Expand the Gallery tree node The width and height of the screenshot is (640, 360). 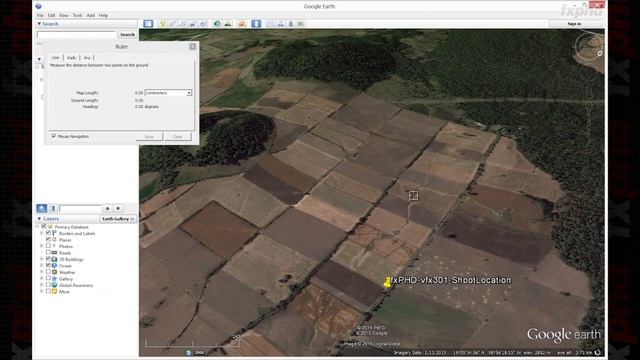[42, 278]
